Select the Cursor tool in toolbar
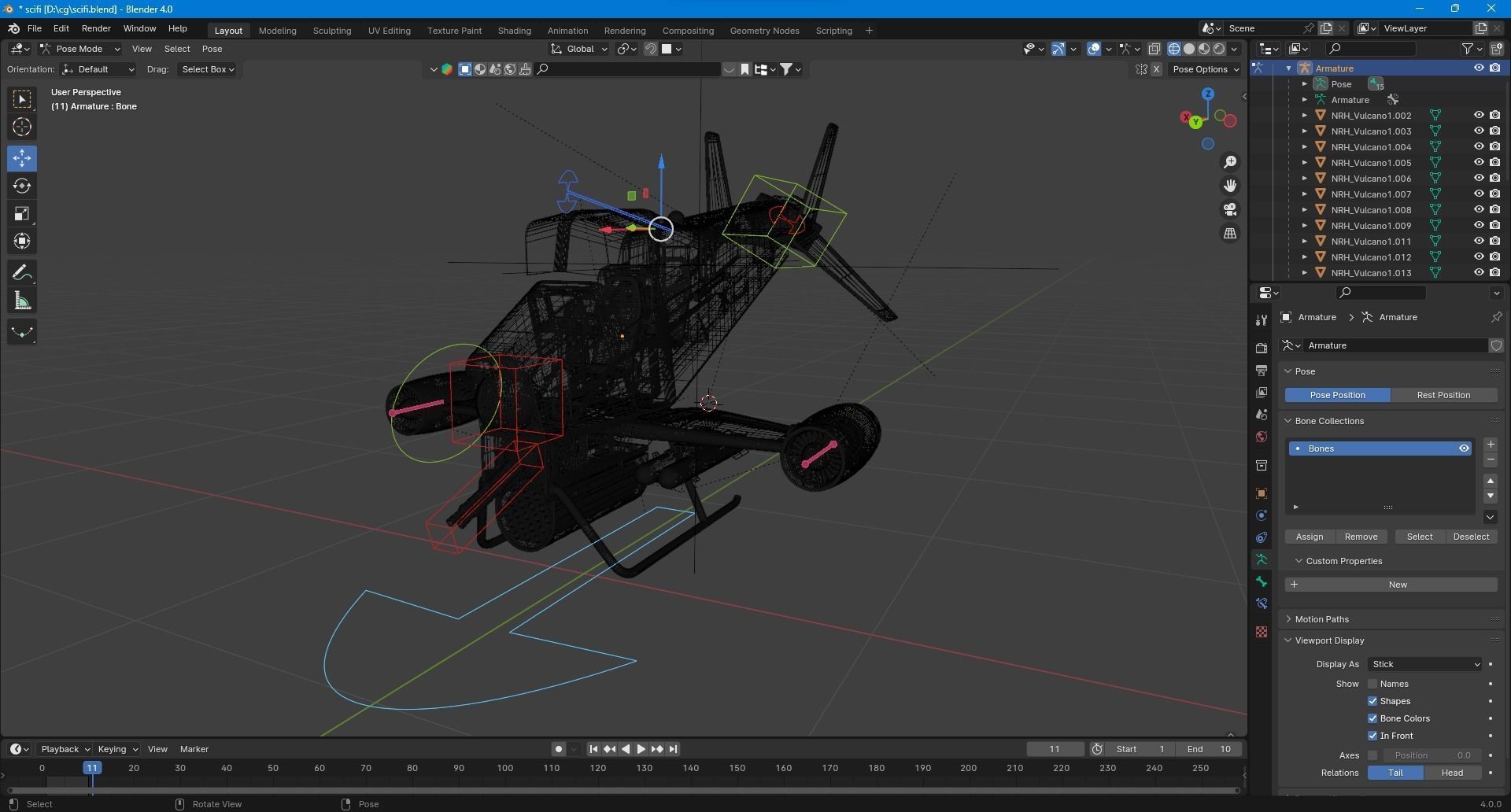 [x=22, y=127]
